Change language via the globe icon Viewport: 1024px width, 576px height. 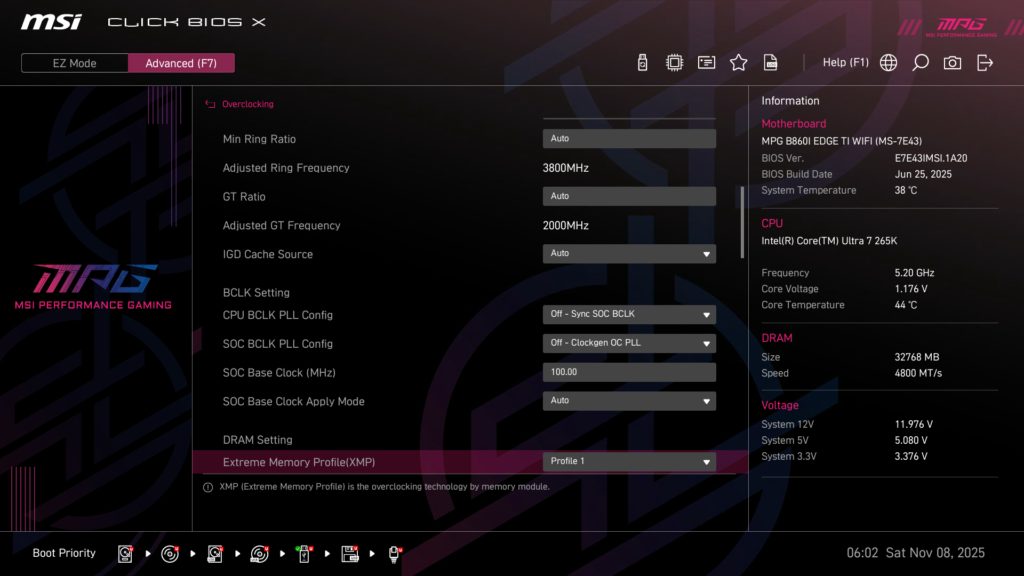pos(888,61)
